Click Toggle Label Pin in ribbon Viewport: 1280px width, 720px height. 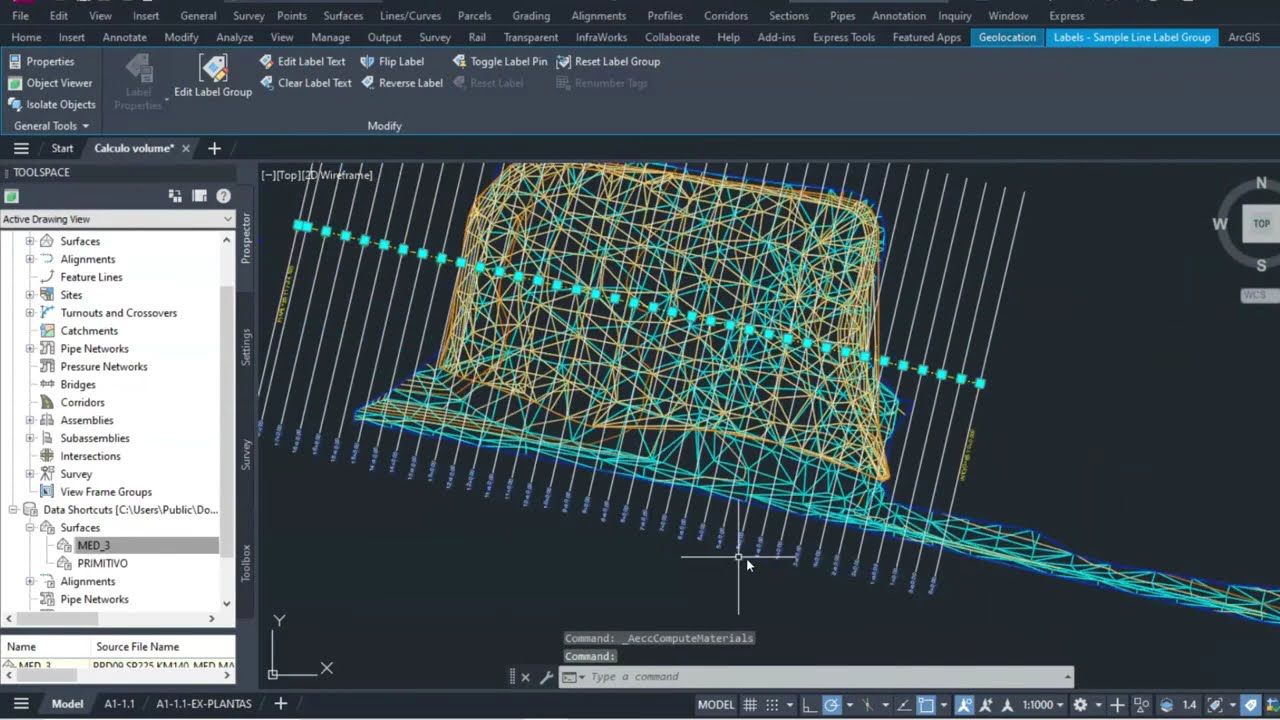500,61
